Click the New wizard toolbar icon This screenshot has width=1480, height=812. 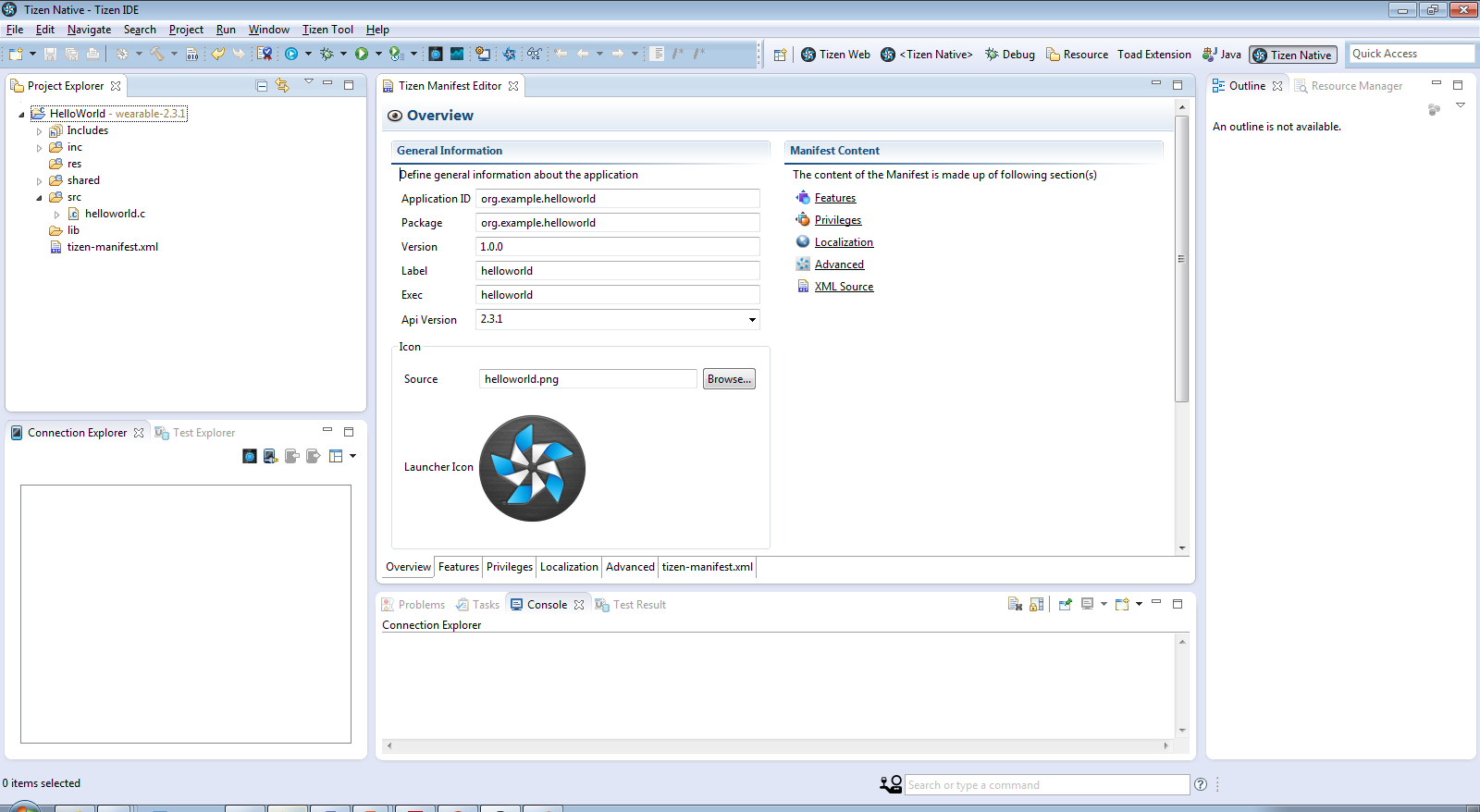16,54
